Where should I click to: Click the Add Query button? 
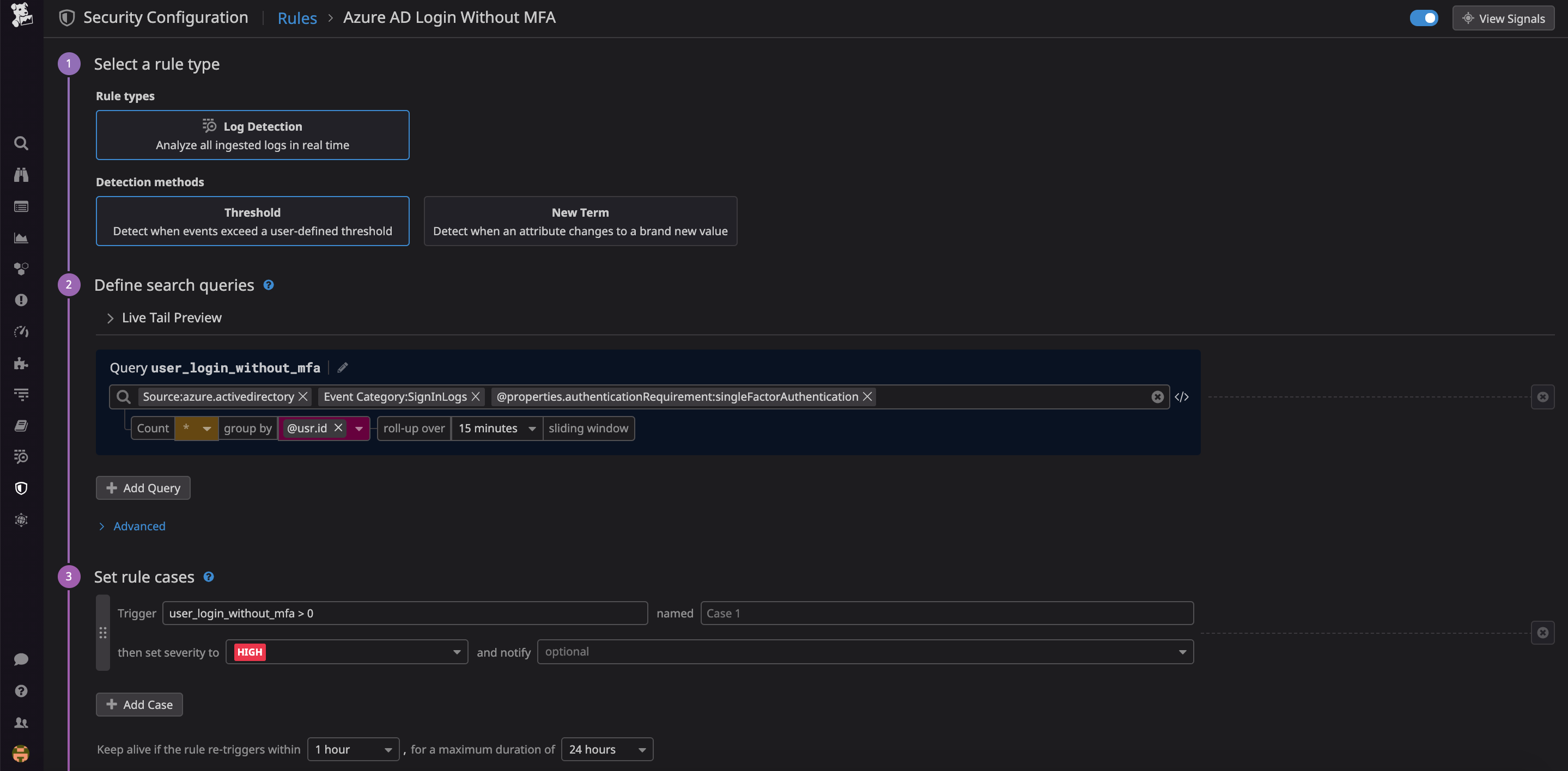pos(143,487)
